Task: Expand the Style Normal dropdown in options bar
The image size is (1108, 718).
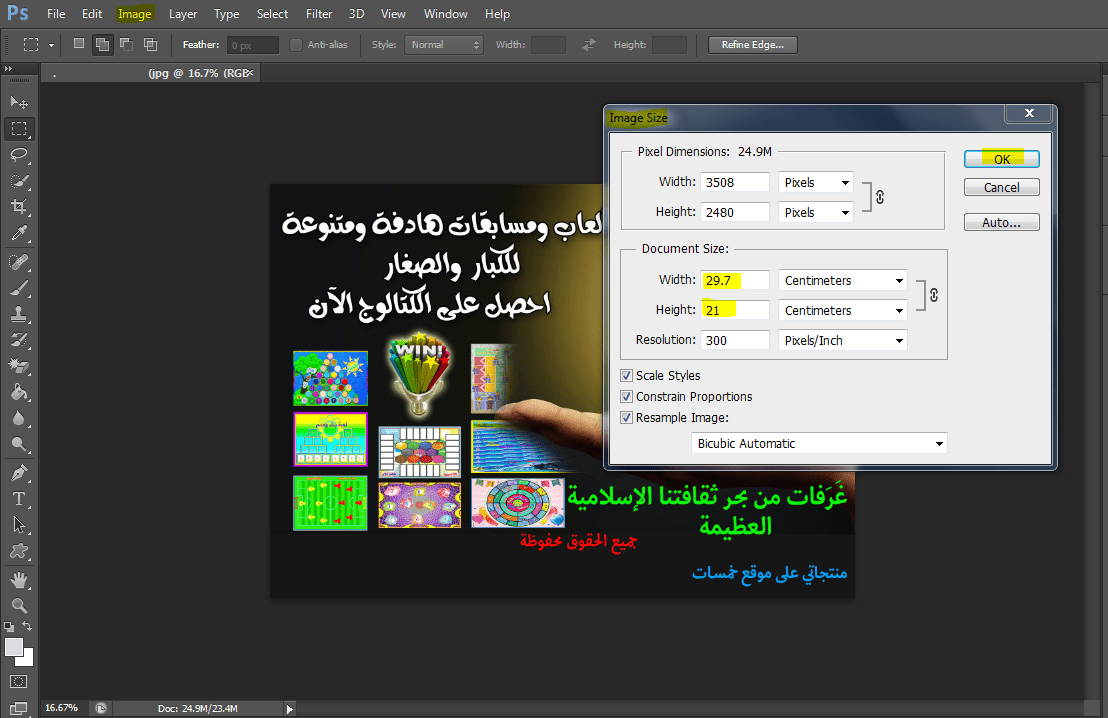Action: (444, 45)
